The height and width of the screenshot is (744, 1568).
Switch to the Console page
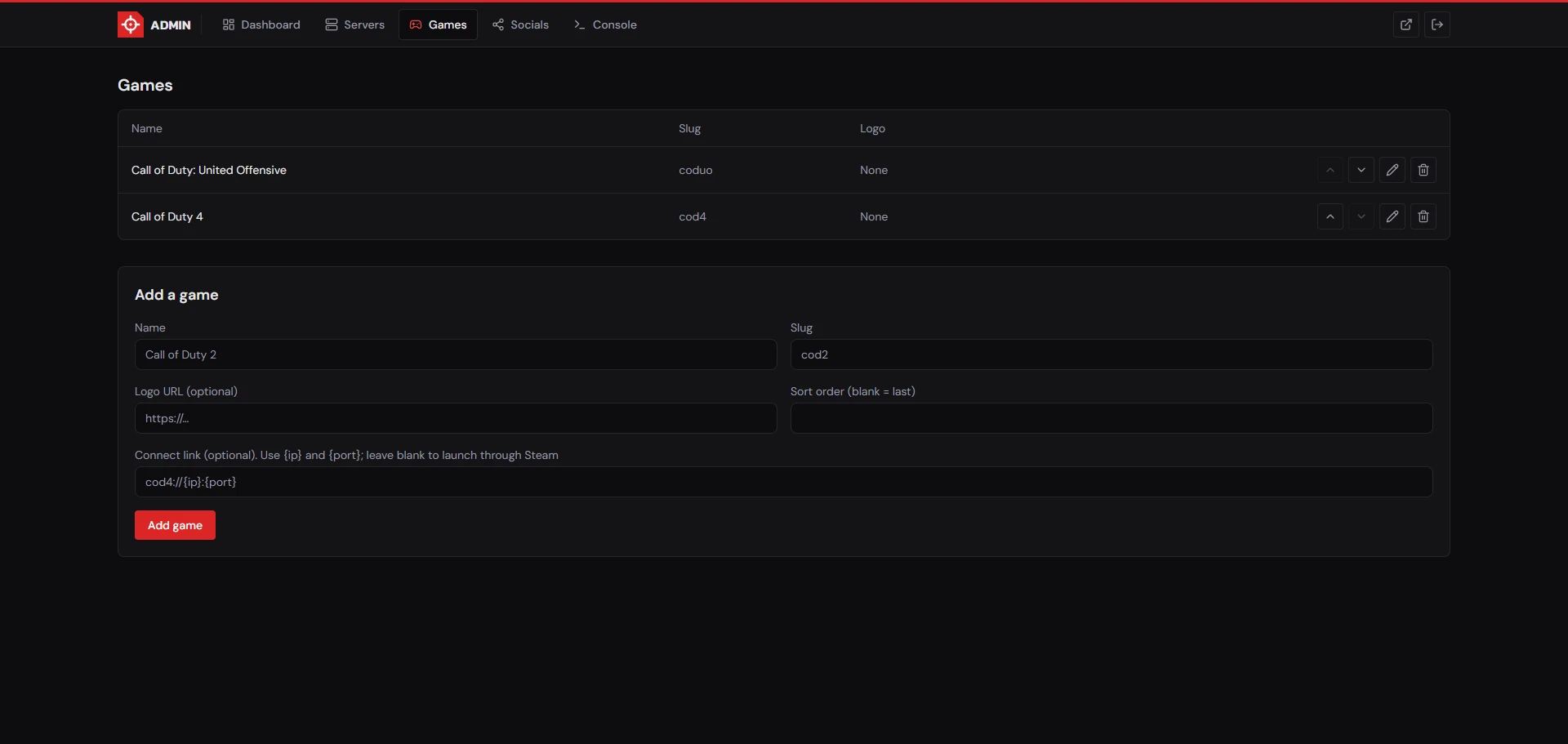point(605,25)
